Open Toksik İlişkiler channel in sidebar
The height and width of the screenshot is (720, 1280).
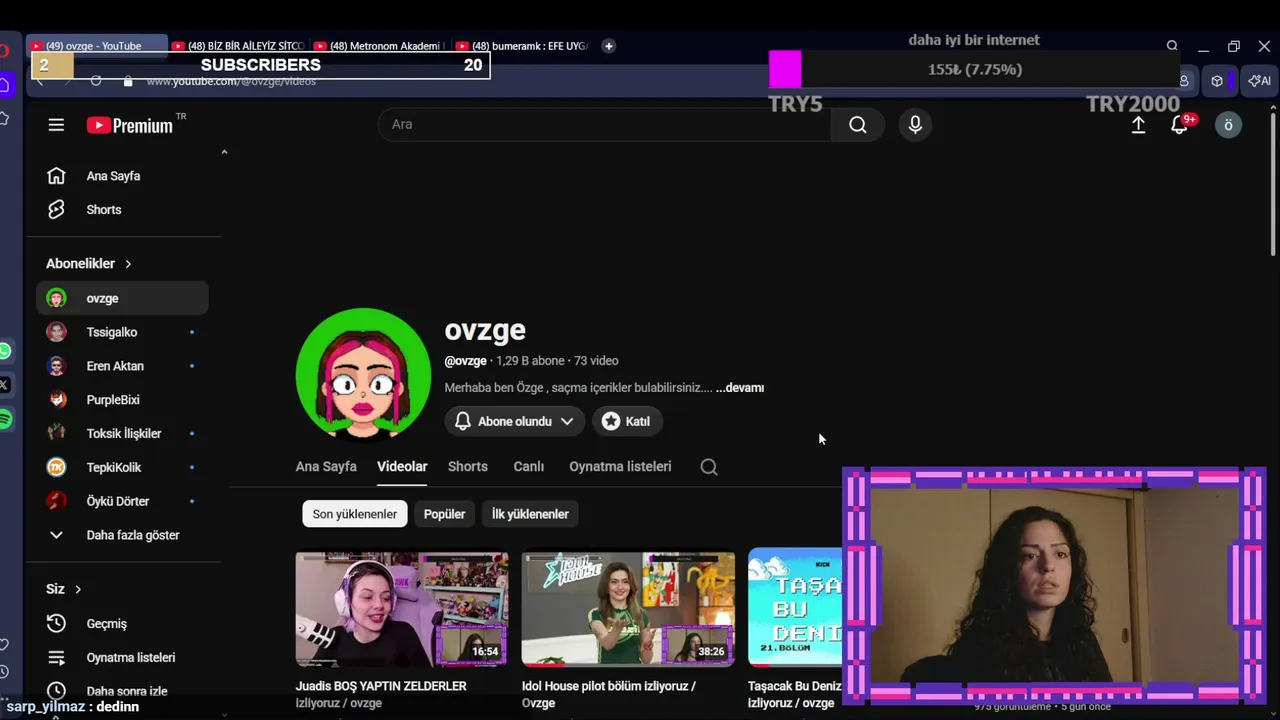click(122, 433)
